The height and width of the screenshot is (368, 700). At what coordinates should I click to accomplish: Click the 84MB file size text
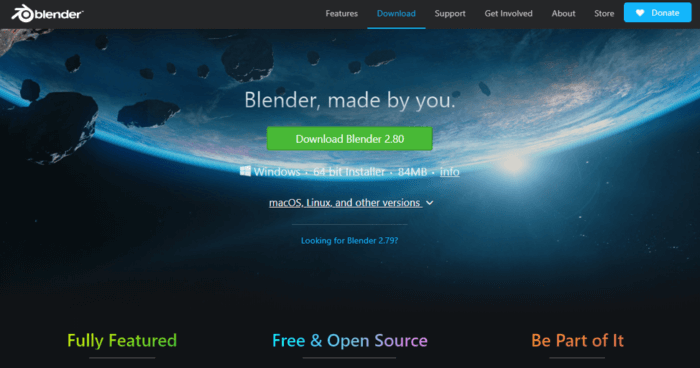[412, 171]
